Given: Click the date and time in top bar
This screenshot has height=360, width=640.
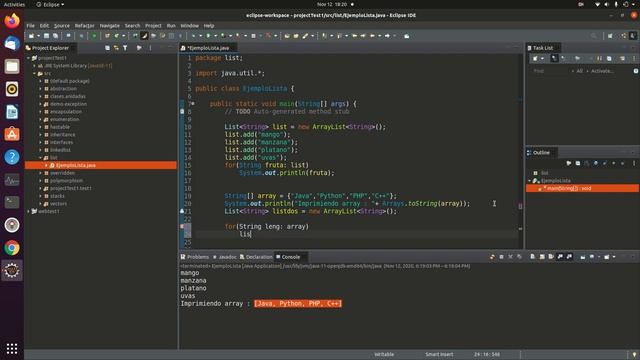Looking at the screenshot, I should (x=332, y=4).
